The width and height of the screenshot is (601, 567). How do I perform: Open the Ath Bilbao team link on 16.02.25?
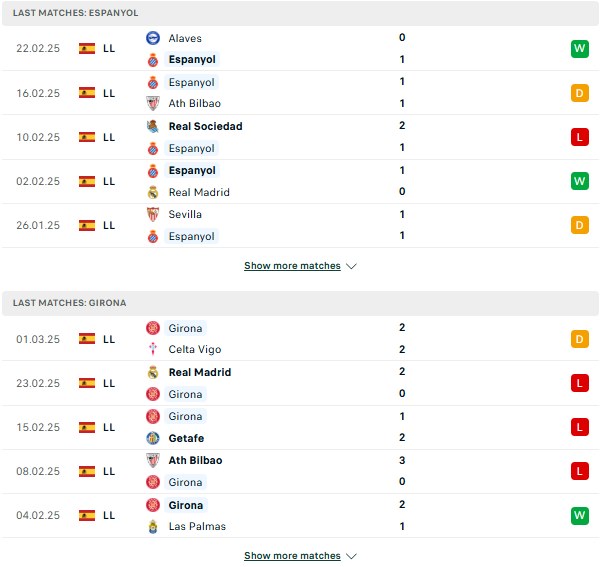[x=195, y=103]
